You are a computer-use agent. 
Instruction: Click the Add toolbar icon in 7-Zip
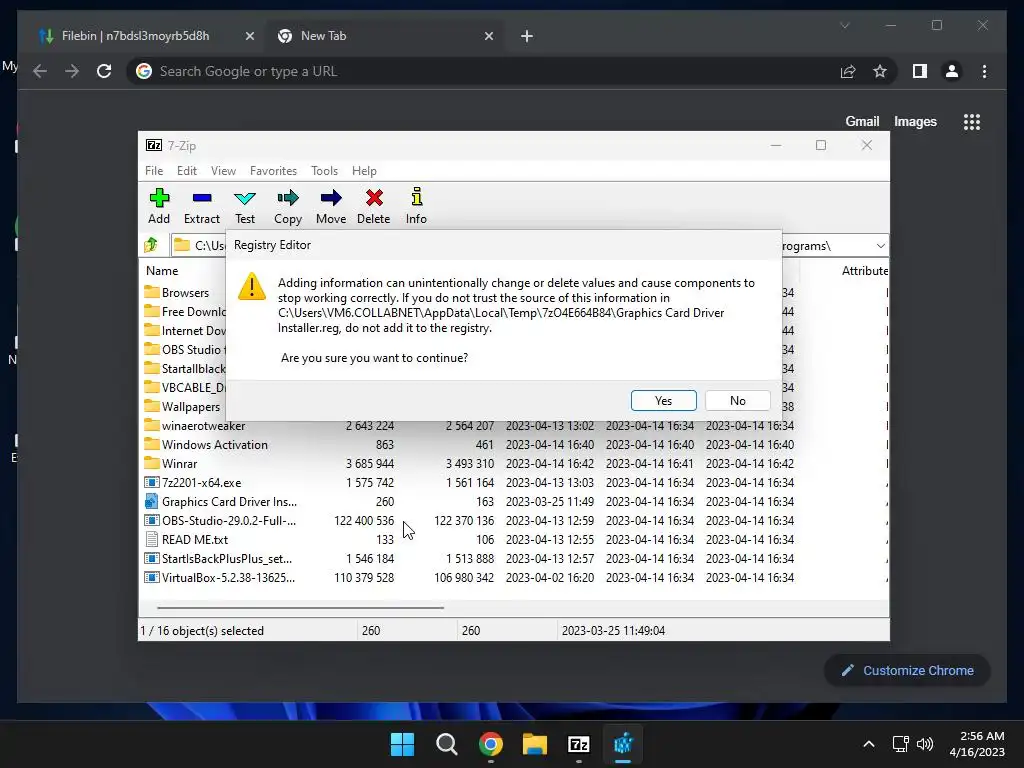159,198
